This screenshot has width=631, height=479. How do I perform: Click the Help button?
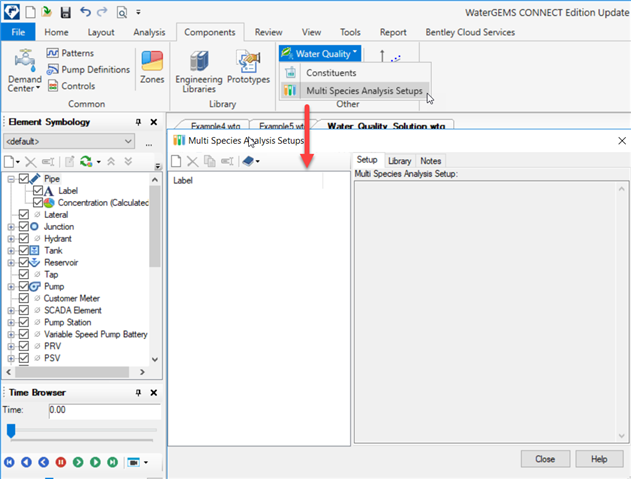(x=598, y=458)
